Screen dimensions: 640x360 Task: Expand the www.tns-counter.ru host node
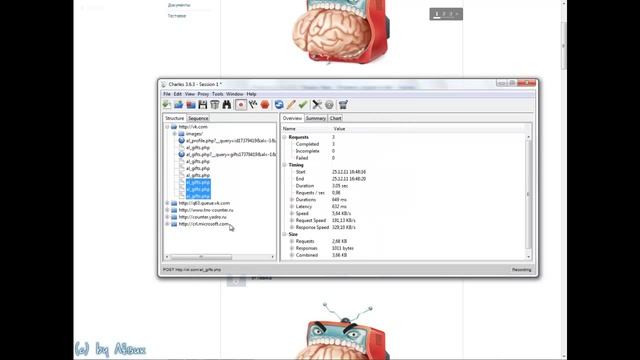167,210
